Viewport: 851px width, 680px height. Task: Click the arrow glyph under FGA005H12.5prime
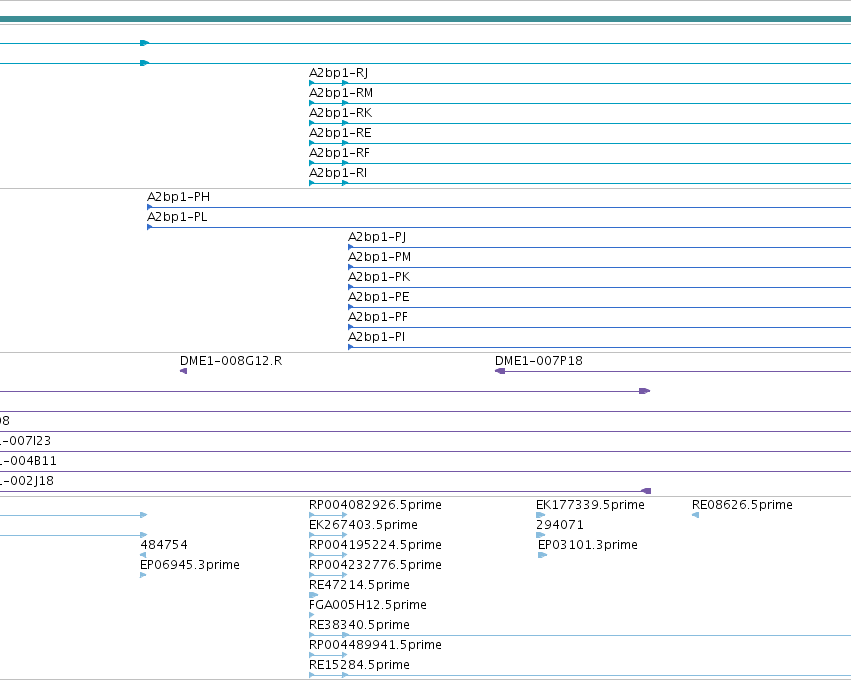[312, 616]
